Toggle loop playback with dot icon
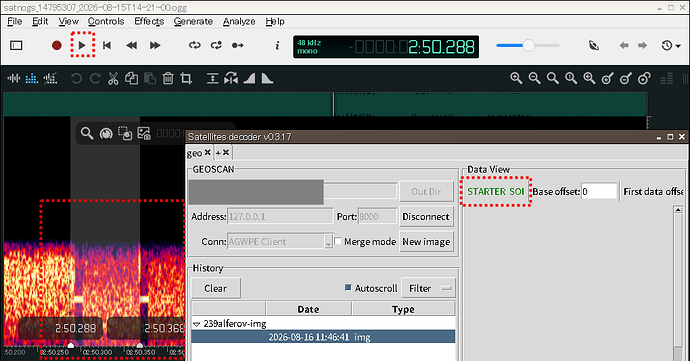 [x=216, y=45]
